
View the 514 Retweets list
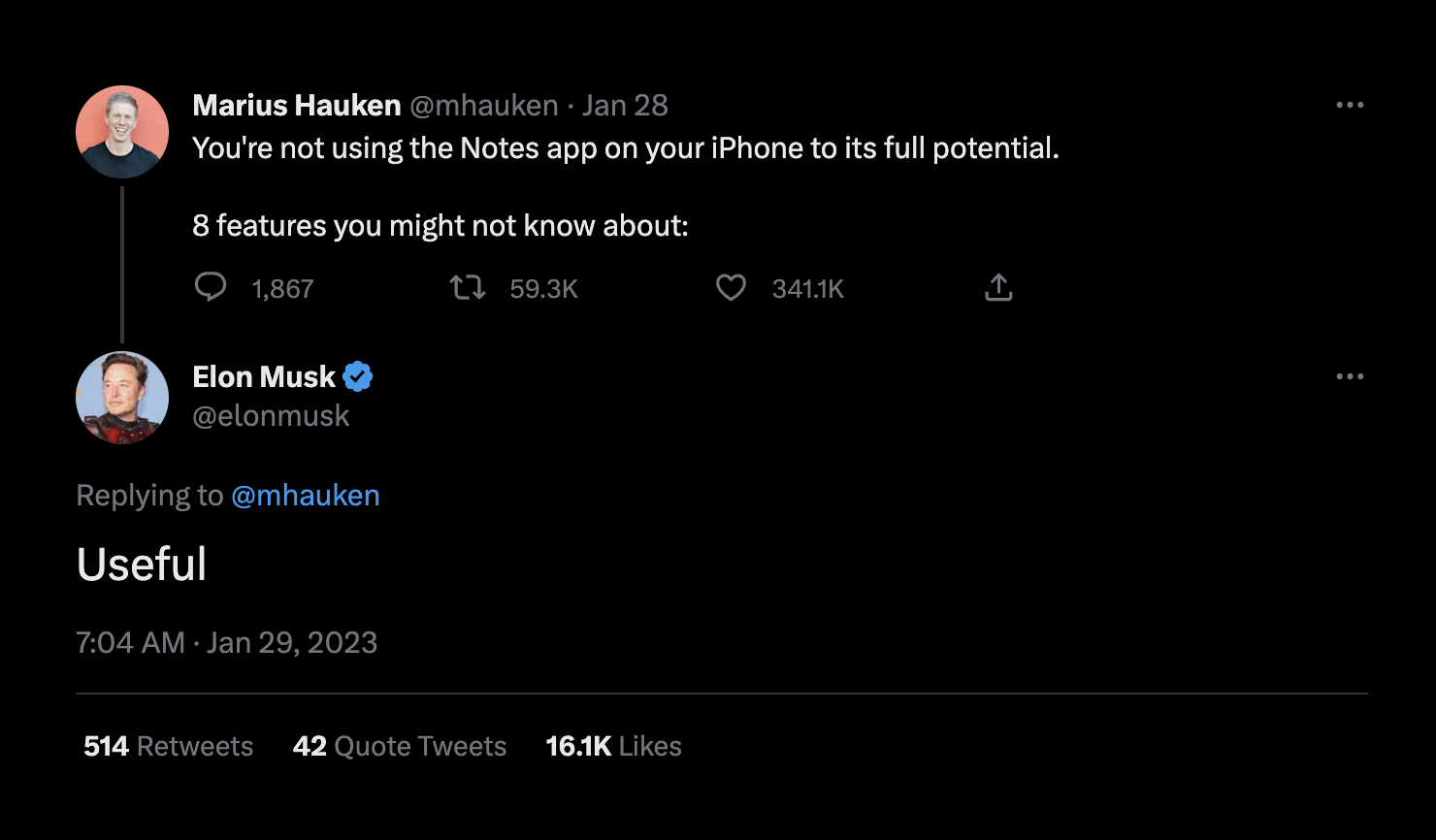coord(165,746)
